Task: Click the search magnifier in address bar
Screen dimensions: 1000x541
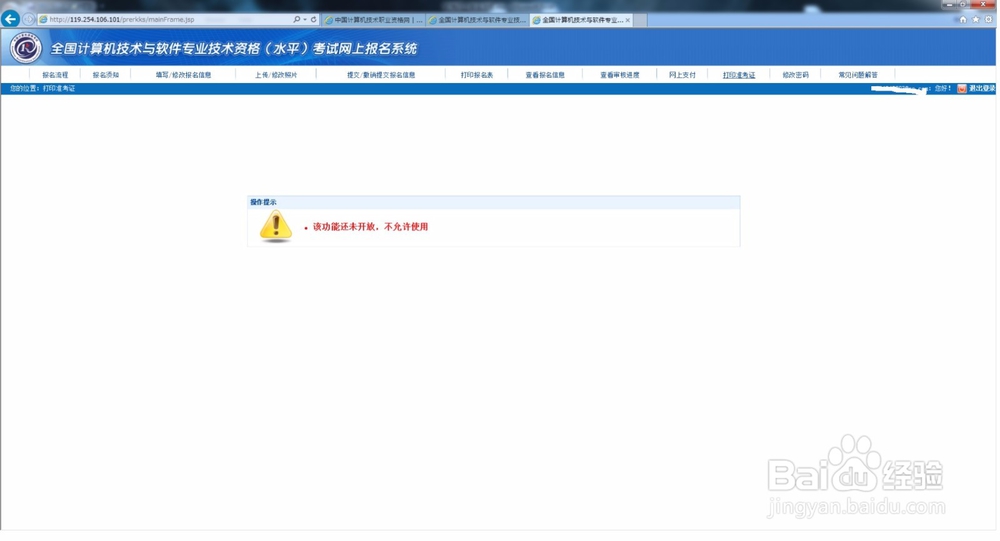Action: point(297,20)
